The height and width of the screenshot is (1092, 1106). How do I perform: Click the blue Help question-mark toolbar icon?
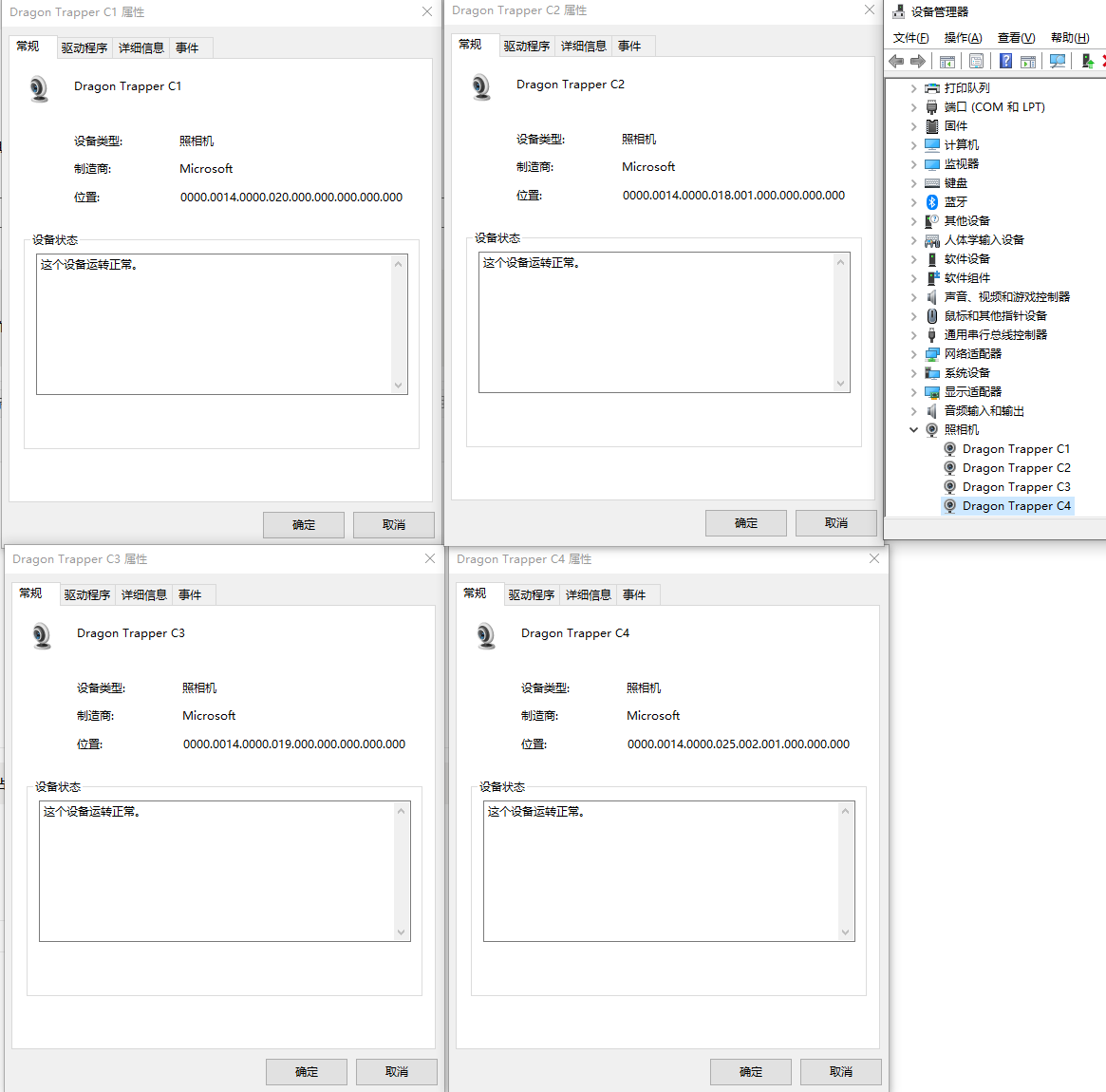[x=1005, y=62]
